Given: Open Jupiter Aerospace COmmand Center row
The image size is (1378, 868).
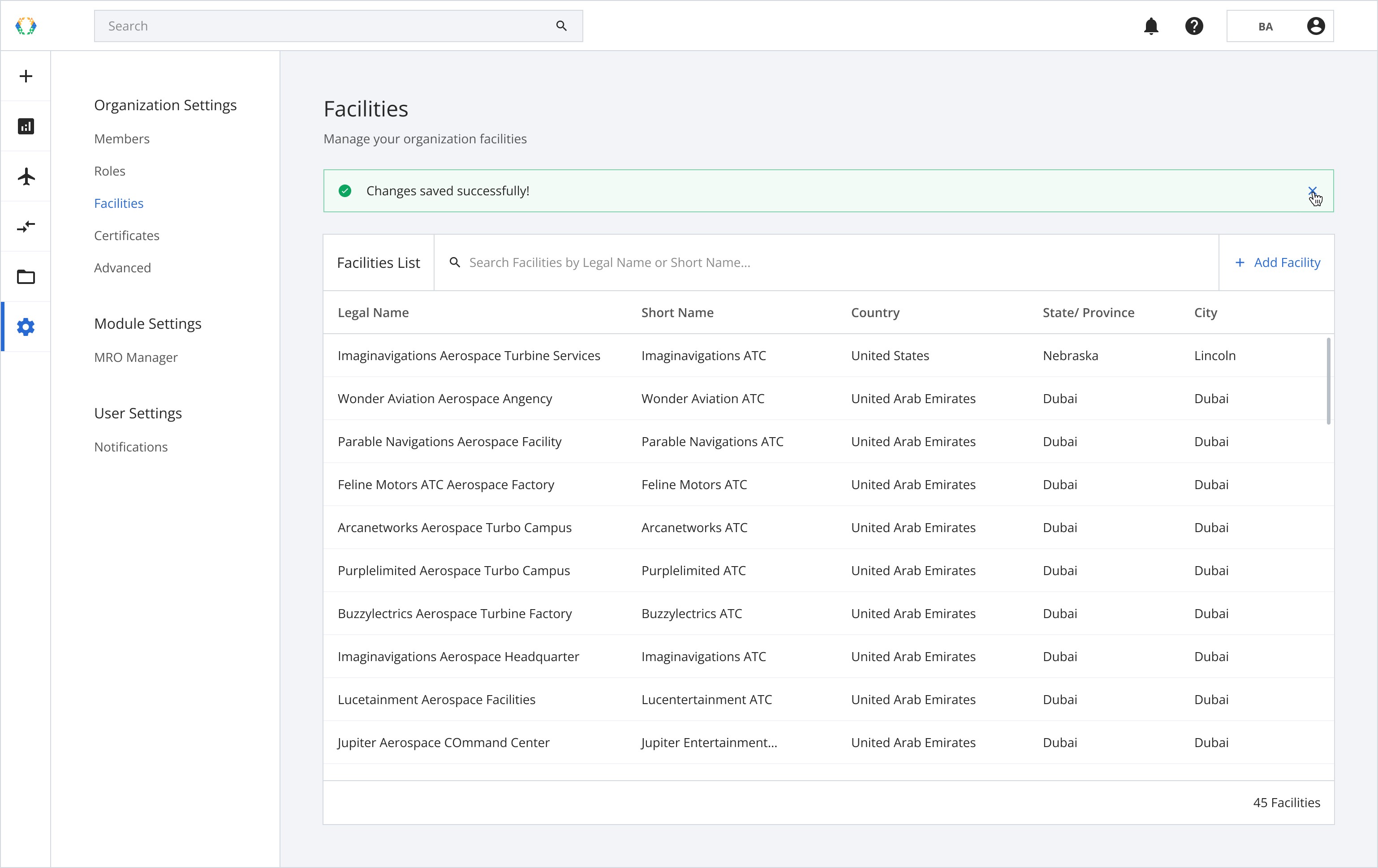Looking at the screenshot, I should click(829, 742).
